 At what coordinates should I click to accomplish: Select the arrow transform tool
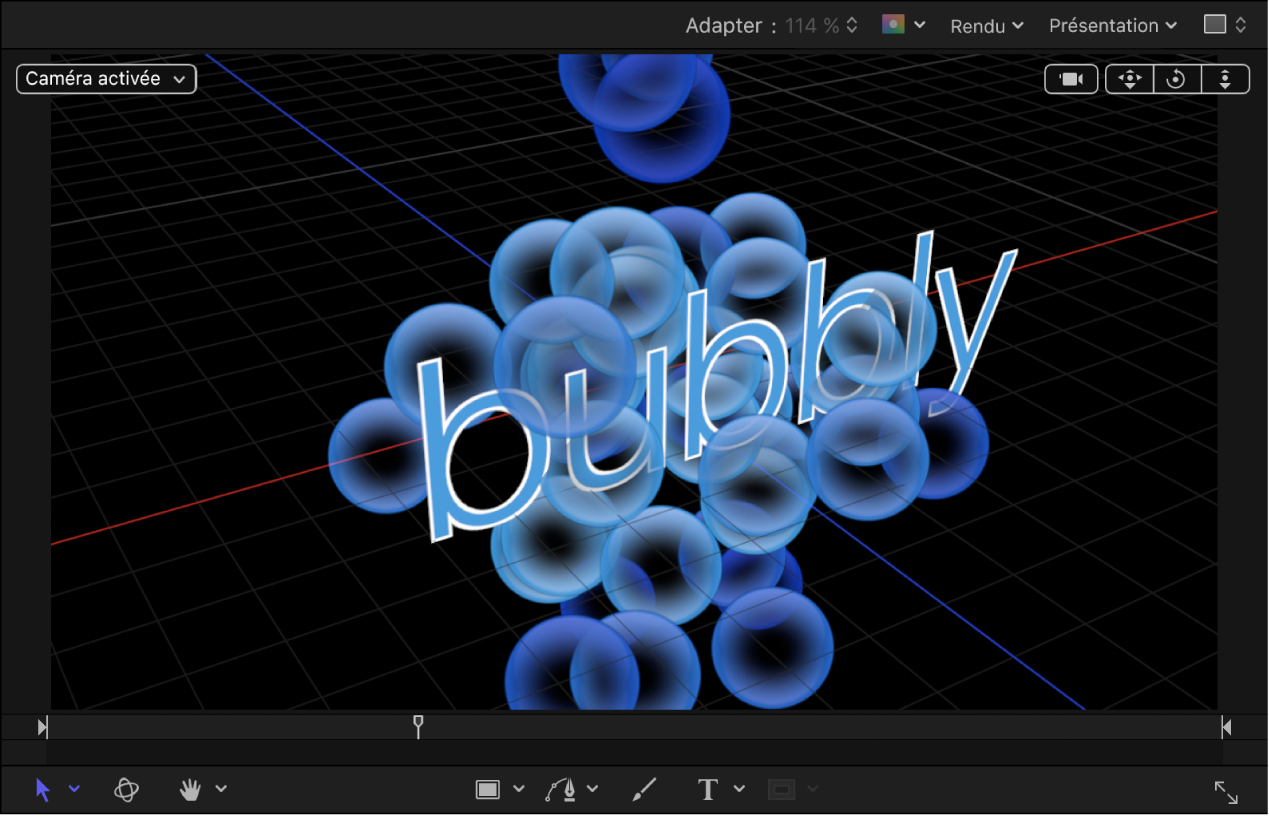pos(42,789)
